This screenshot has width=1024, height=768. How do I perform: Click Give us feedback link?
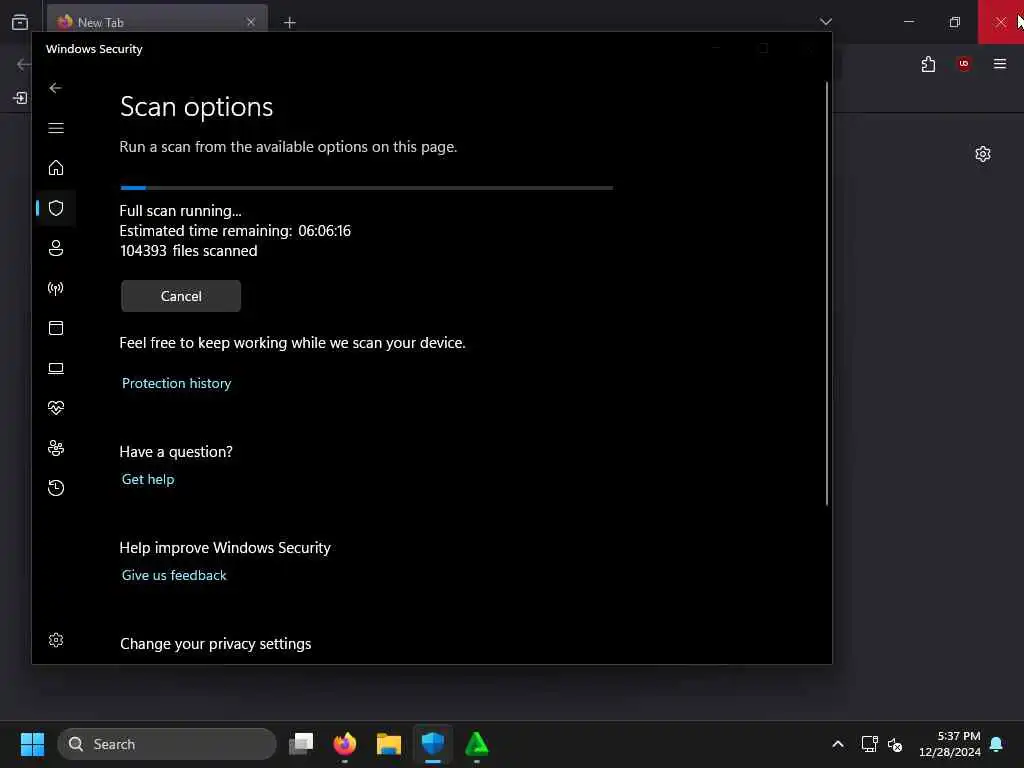pyautogui.click(x=174, y=575)
